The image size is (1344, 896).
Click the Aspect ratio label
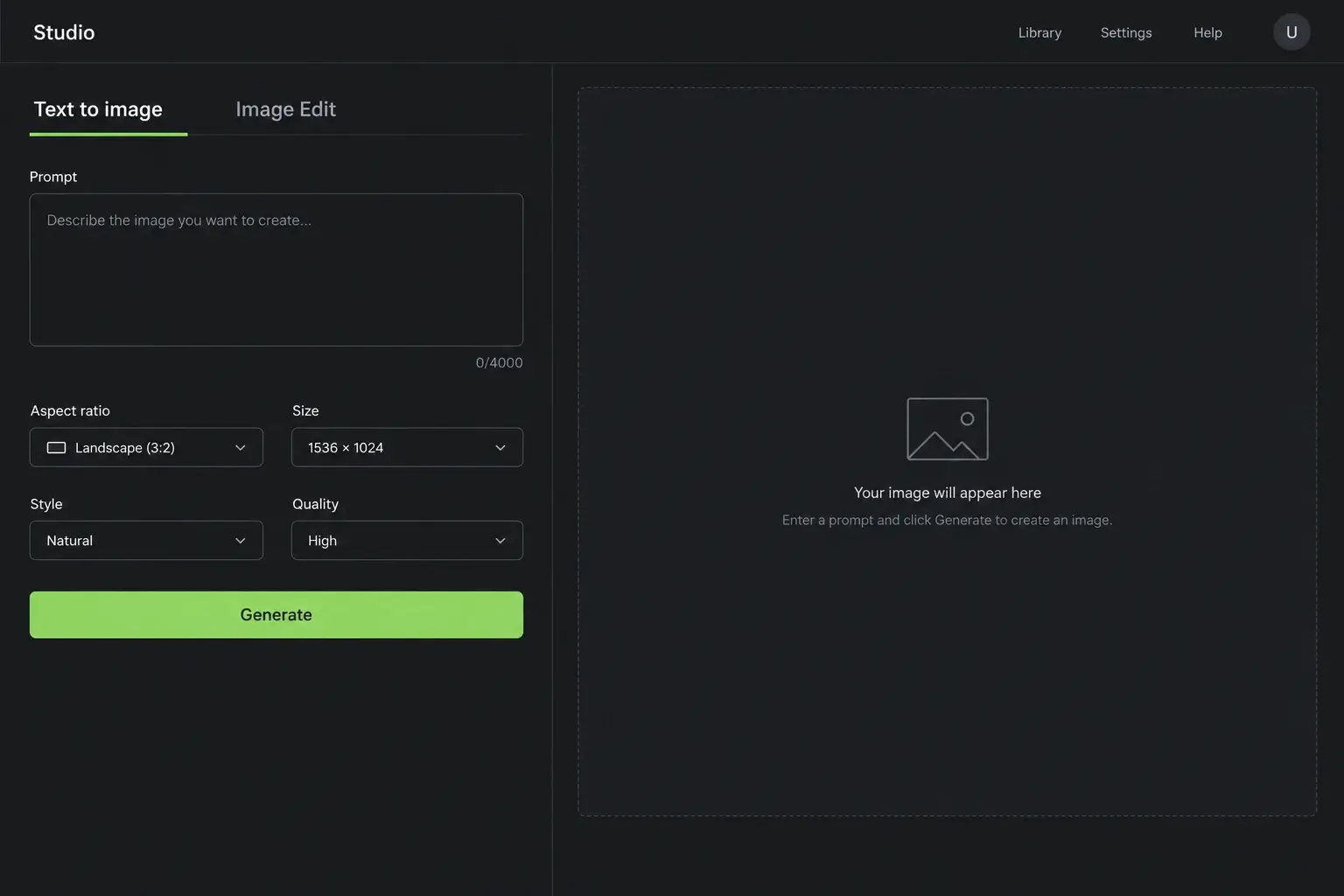coord(70,410)
